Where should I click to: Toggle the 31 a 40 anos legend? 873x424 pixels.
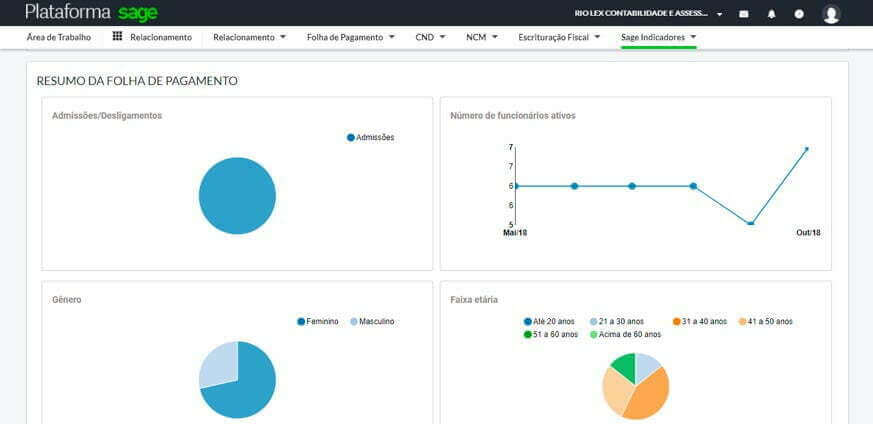click(699, 321)
